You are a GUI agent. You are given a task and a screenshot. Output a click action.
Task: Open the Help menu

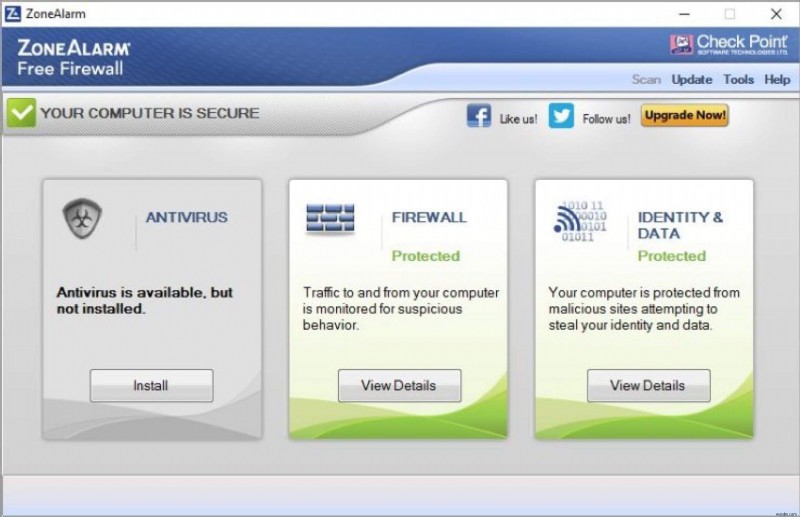point(777,80)
